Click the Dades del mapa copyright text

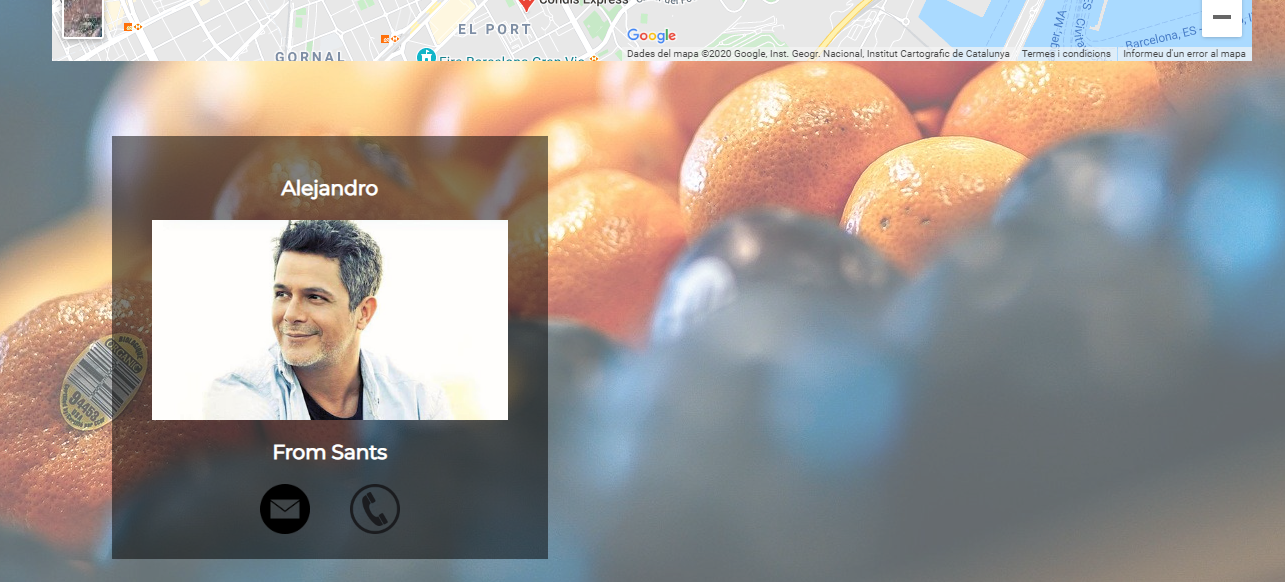pyautogui.click(x=818, y=54)
